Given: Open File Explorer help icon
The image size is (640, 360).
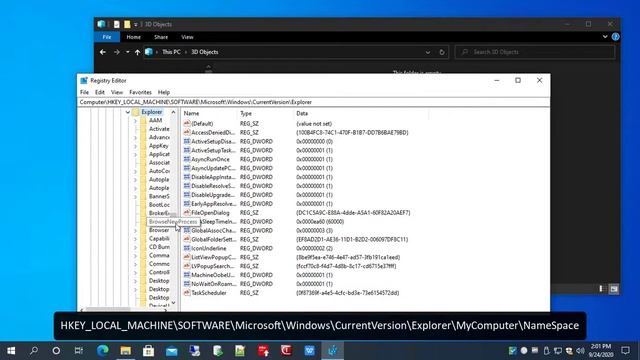Looking at the screenshot, I should (x=616, y=37).
